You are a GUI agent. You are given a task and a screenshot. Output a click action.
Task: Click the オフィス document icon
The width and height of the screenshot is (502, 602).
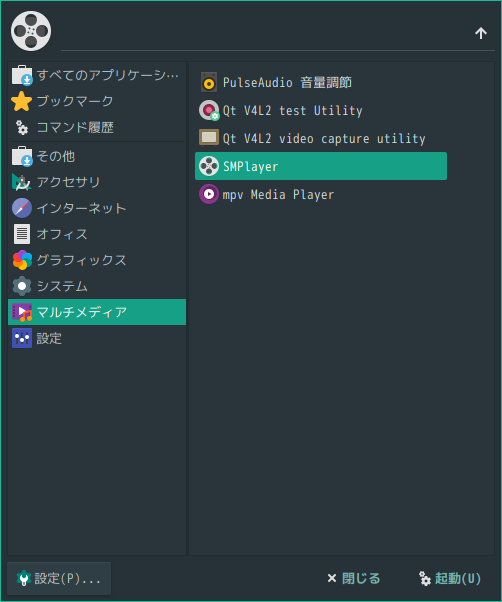[22, 234]
